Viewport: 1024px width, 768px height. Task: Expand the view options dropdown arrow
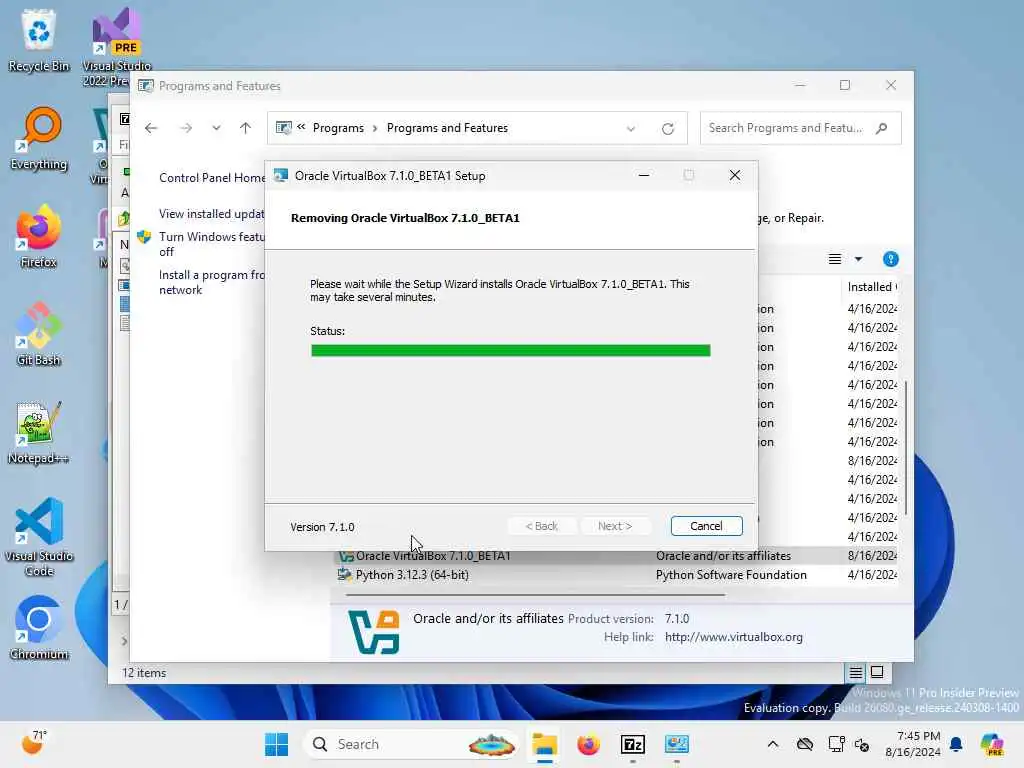(x=858, y=259)
